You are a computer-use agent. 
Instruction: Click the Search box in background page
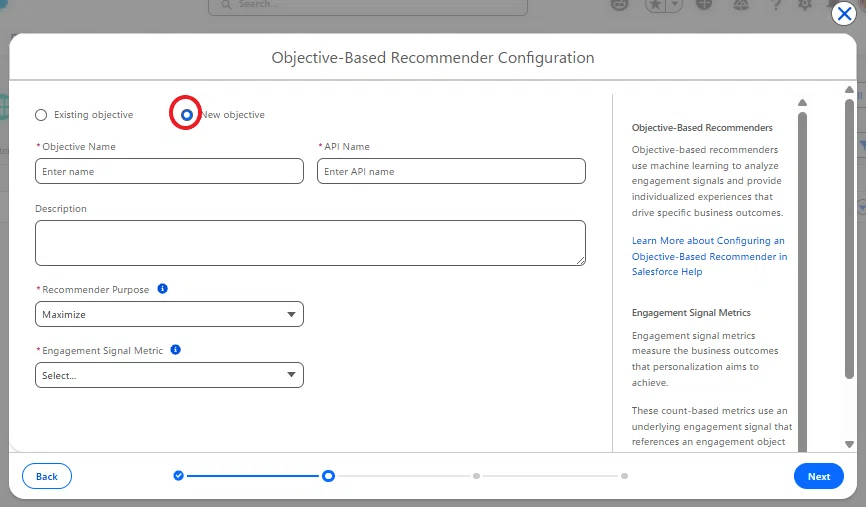368,6
